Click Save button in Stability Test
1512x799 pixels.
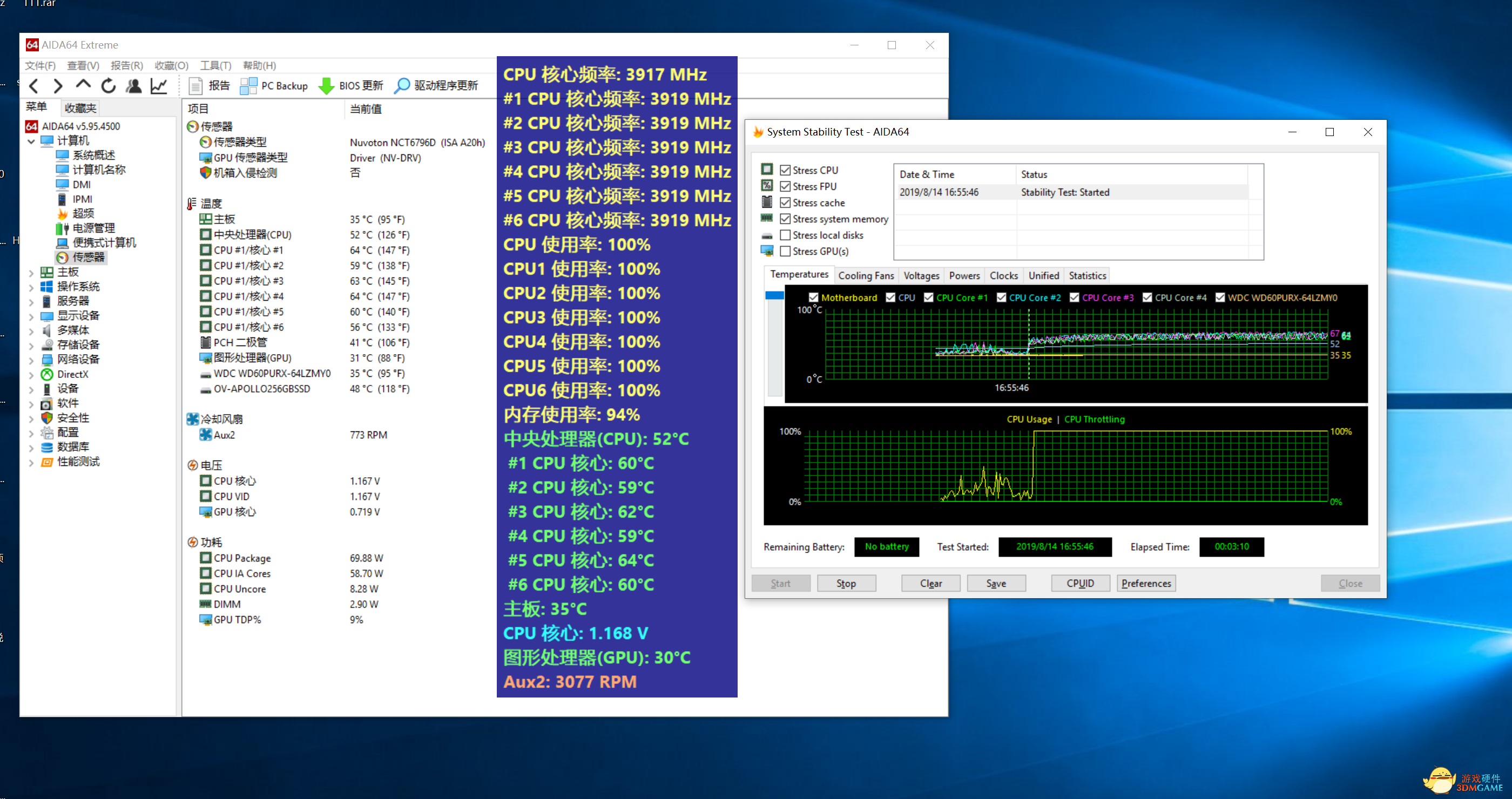tap(996, 583)
